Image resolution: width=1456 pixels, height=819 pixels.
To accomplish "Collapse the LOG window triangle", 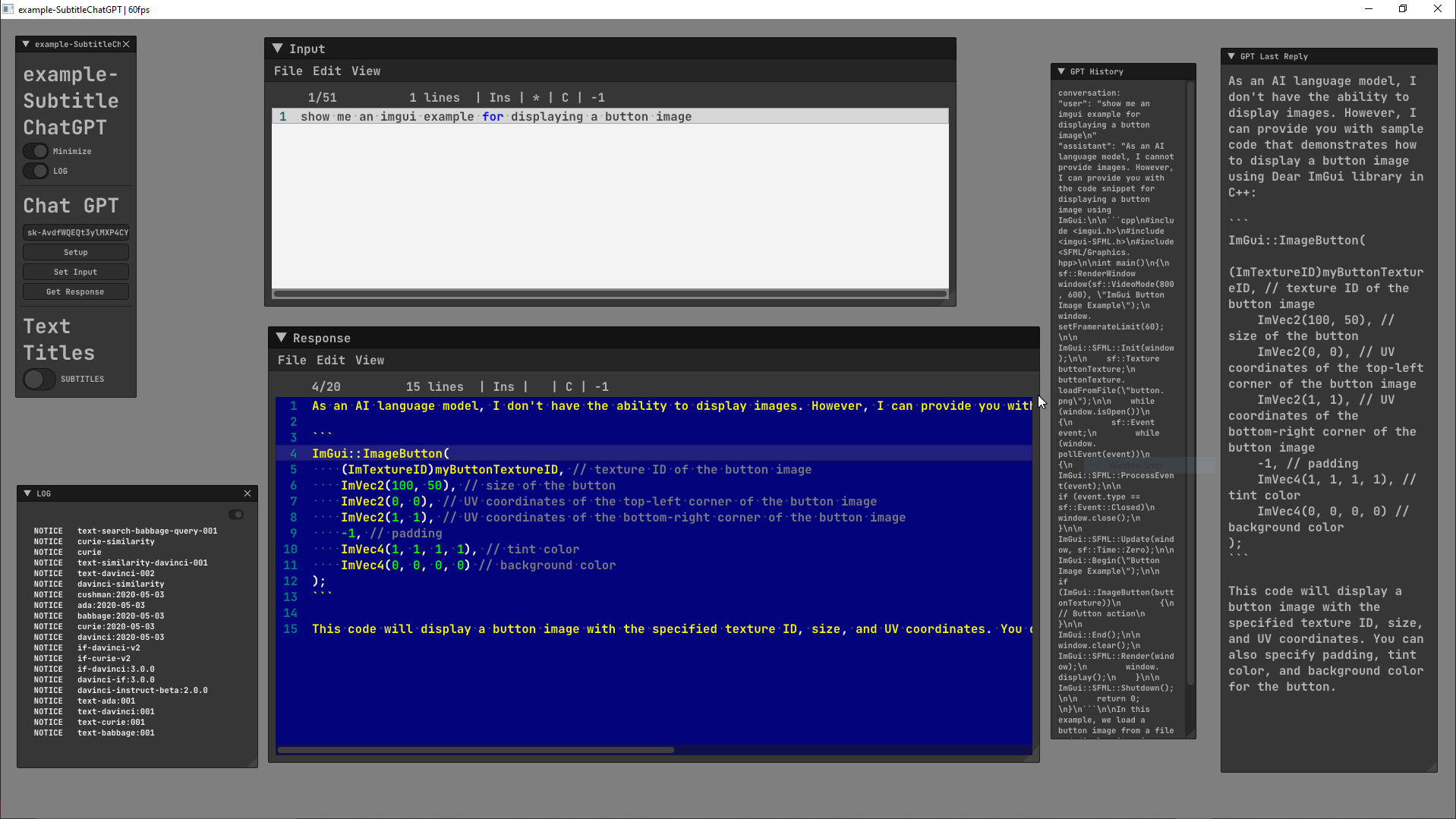I will click(27, 493).
